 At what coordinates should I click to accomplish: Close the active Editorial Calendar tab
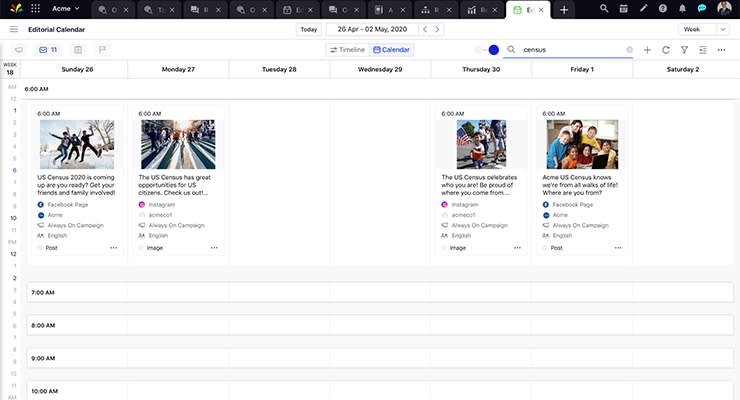tap(541, 10)
